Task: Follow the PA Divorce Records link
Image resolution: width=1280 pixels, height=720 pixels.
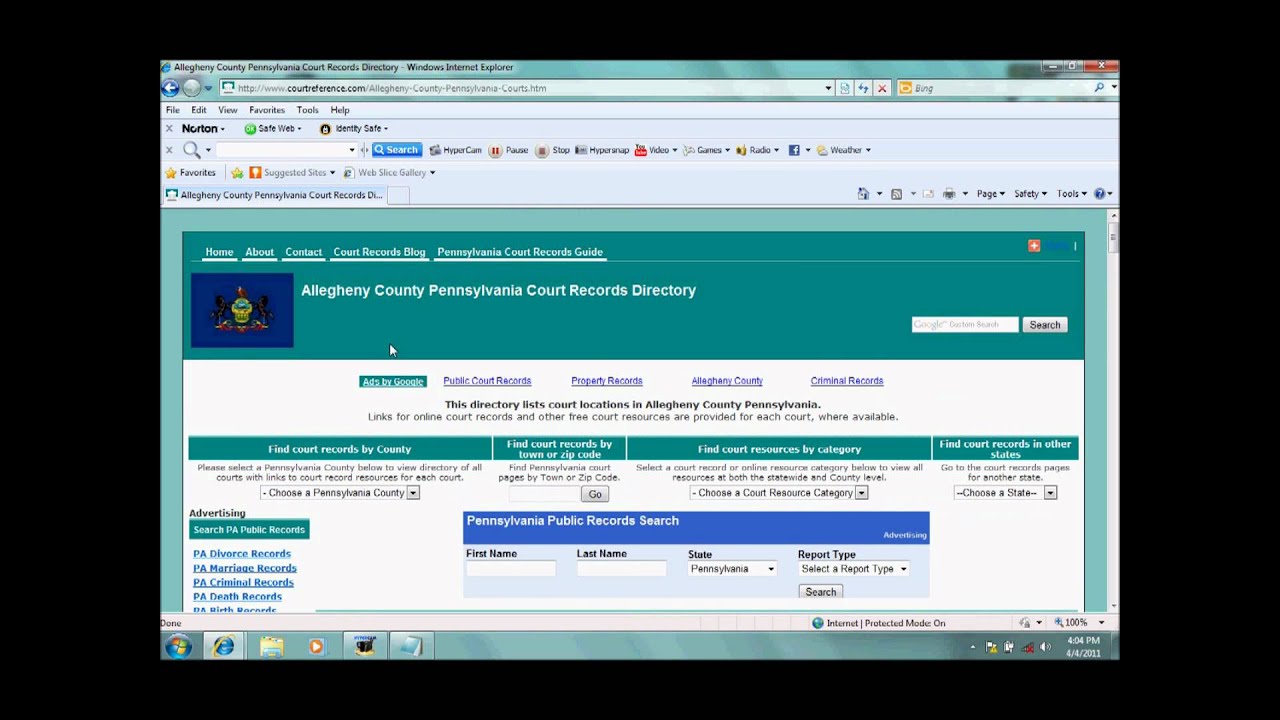Action: (x=241, y=553)
